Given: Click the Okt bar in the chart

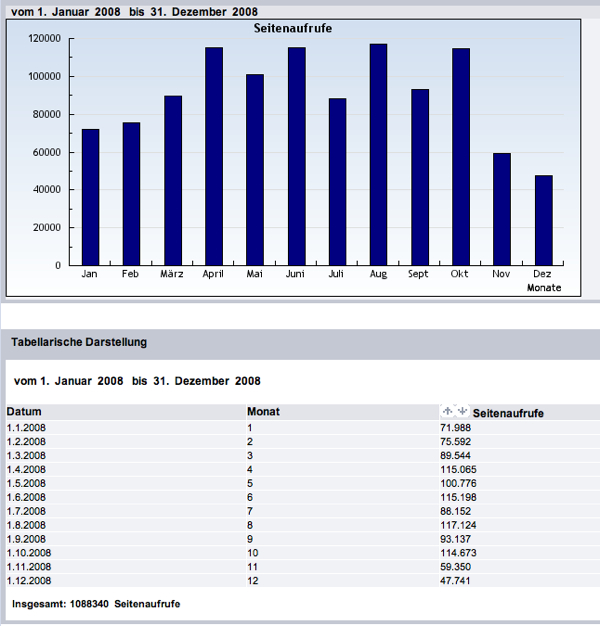Looking at the screenshot, I should pos(461,156).
